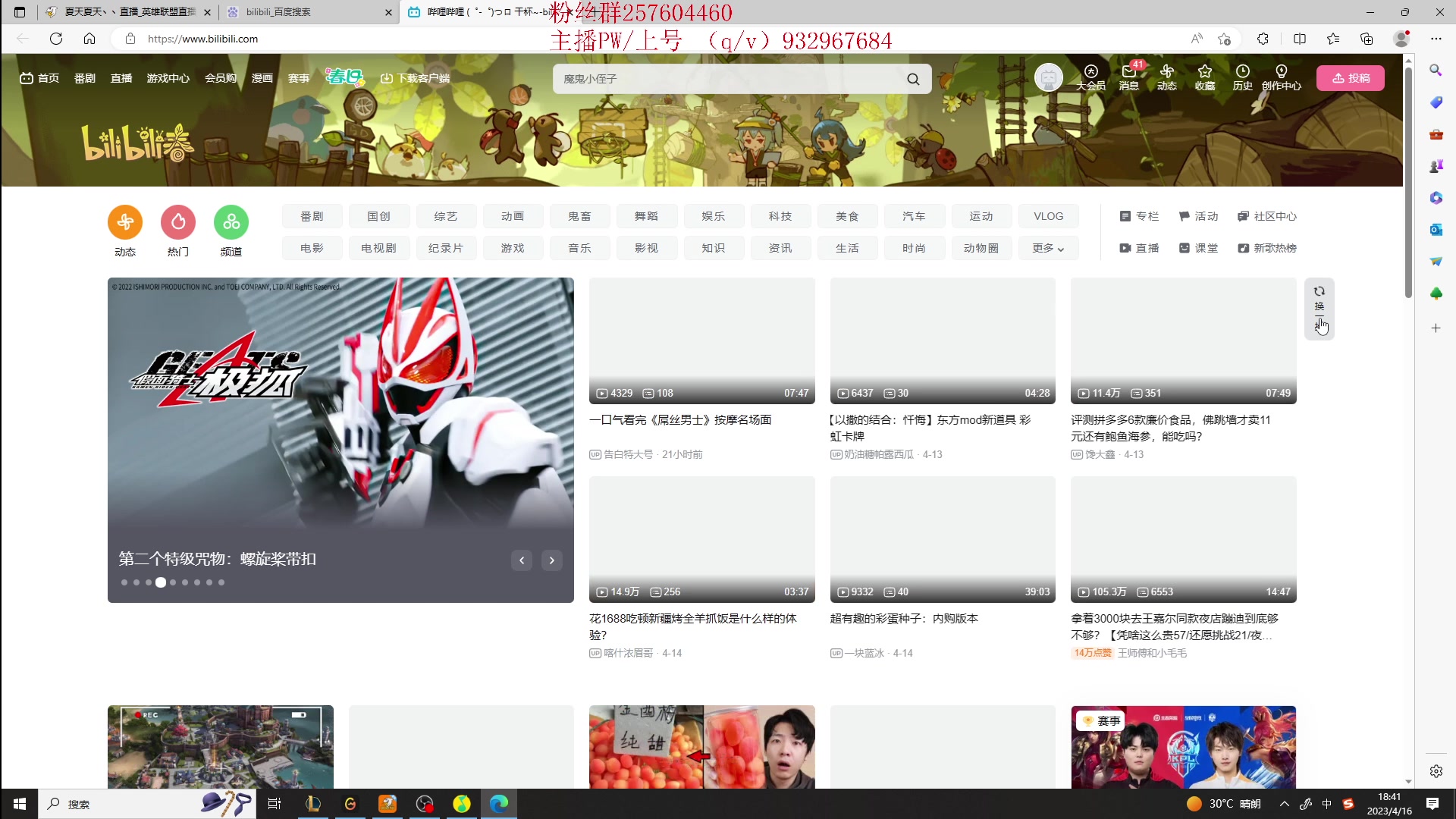Screen dimensions: 1456x819
Task: Open the green 频道 channels icon
Action: point(231,222)
